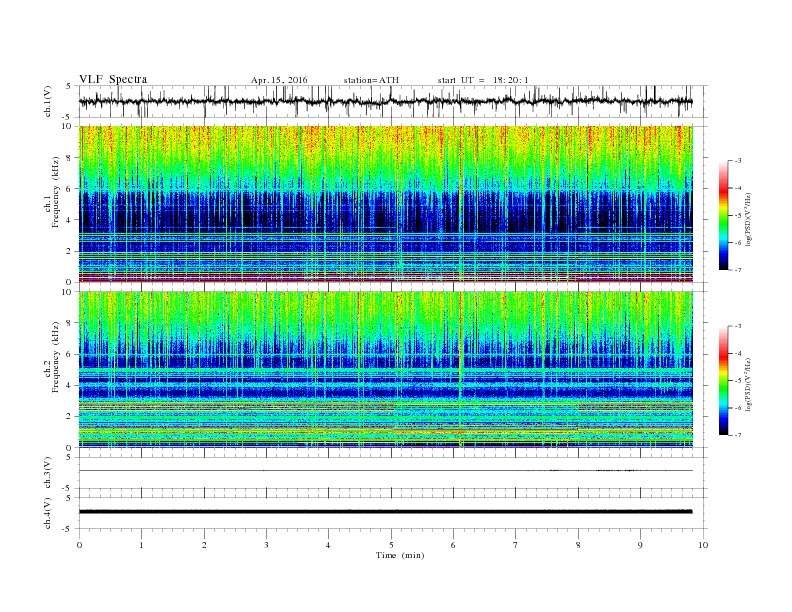Viewport: 792px width, 612px height.
Task: Click time-axis tick label "6" at the bottom
Action: (453, 545)
